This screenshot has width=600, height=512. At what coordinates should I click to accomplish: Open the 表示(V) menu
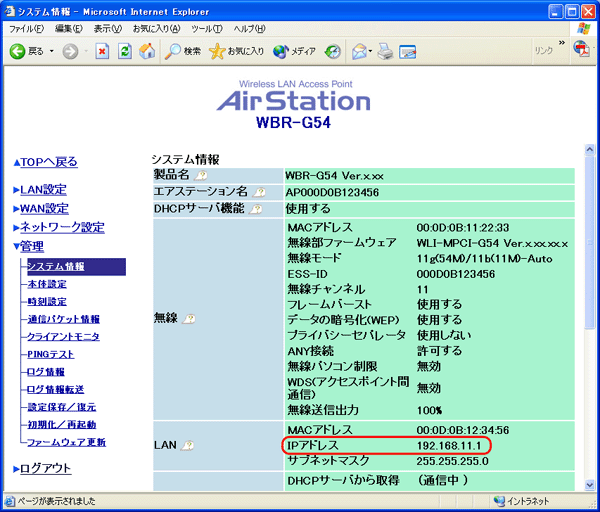tap(108, 29)
